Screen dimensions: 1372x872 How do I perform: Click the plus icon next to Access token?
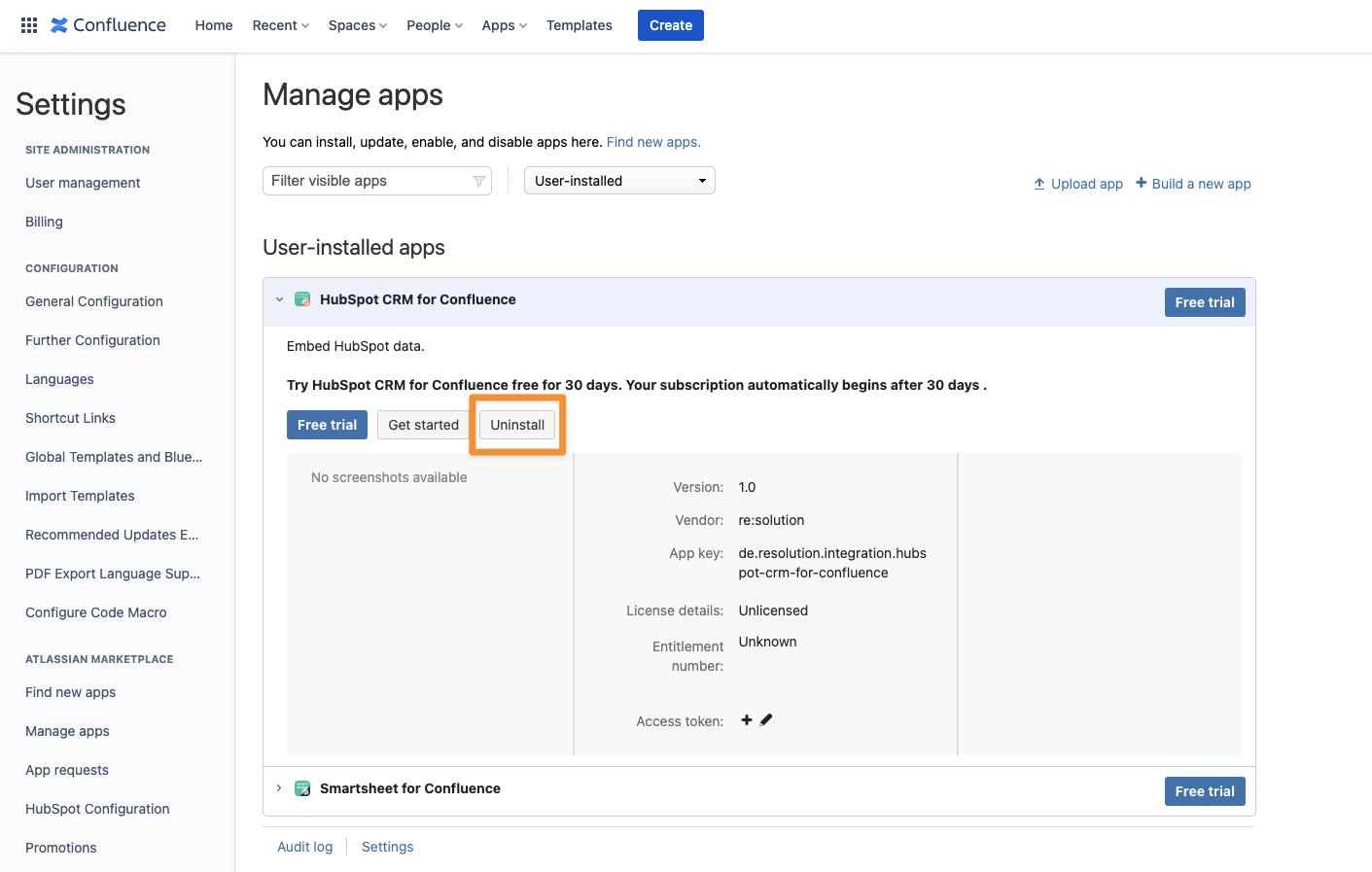(747, 720)
